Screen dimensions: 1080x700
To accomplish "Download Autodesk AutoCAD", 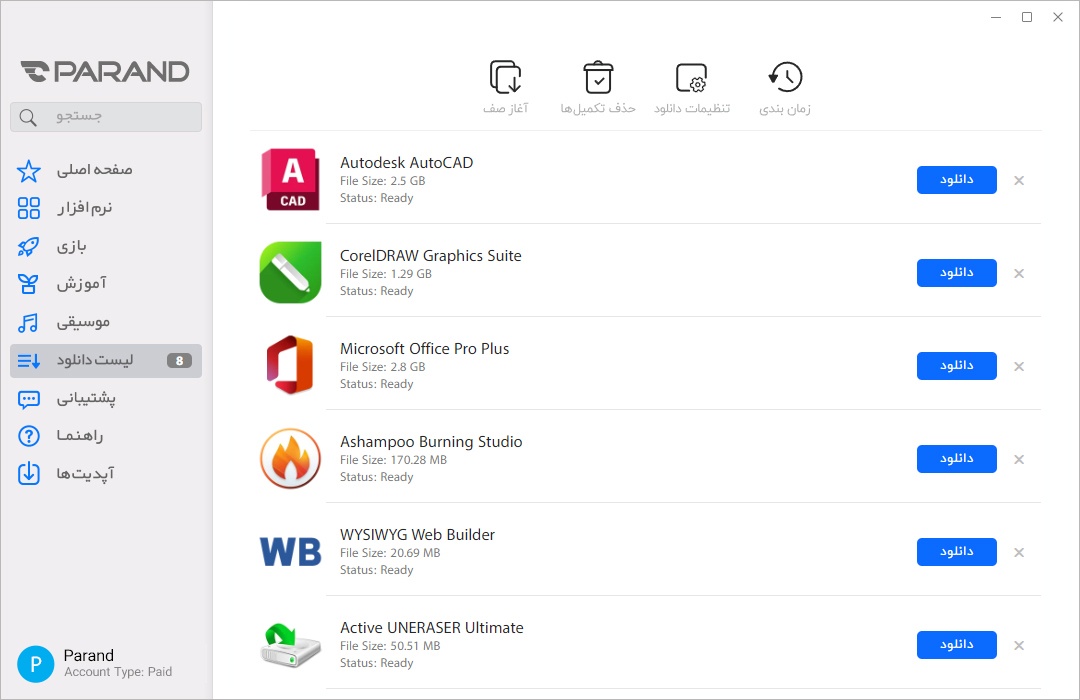I will tap(956, 180).
